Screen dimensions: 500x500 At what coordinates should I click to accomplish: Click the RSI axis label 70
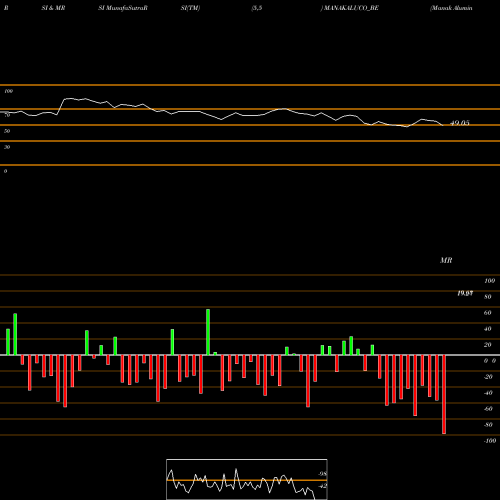pos(7,115)
